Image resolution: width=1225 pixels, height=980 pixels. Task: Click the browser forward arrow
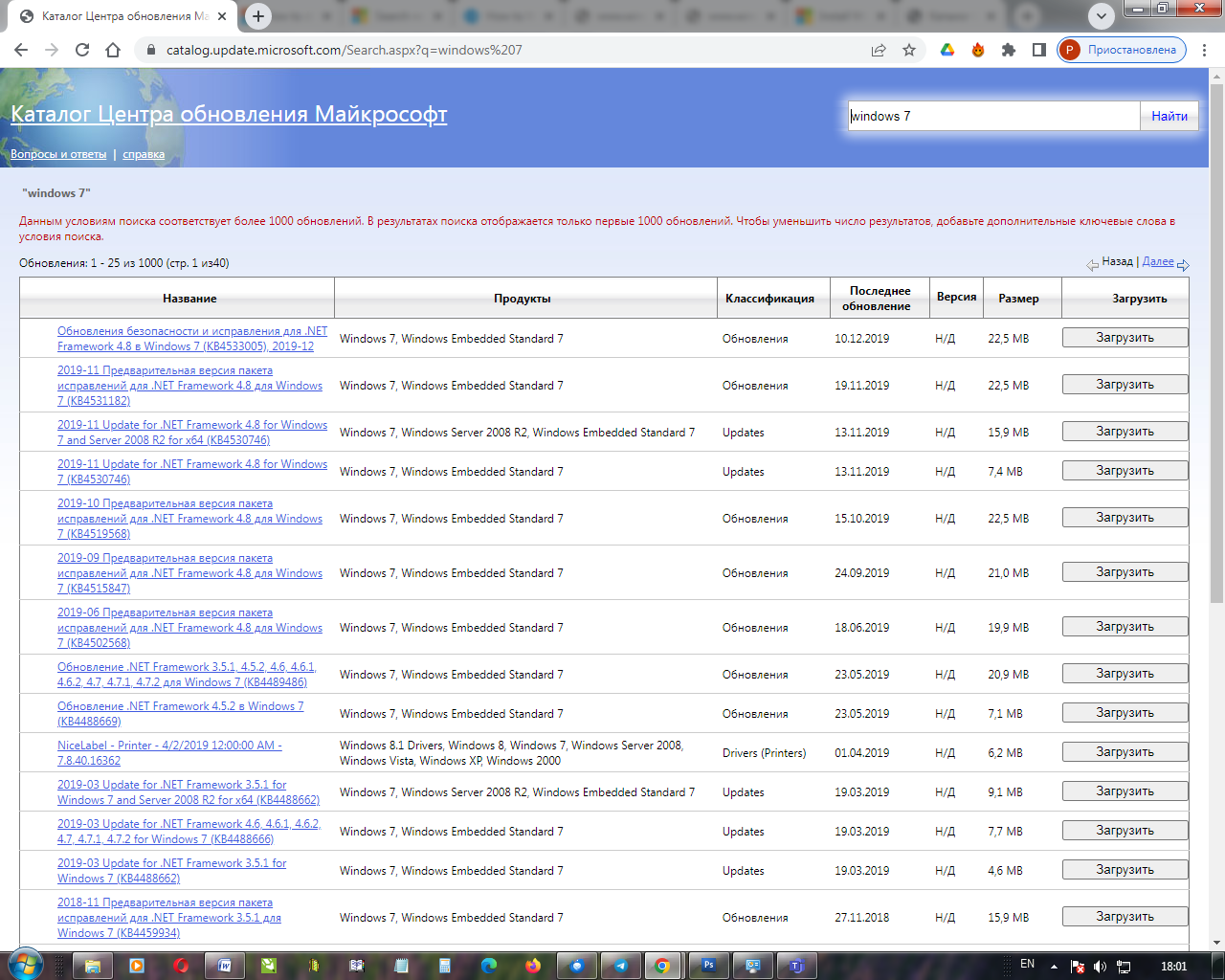pyautogui.click(x=52, y=50)
